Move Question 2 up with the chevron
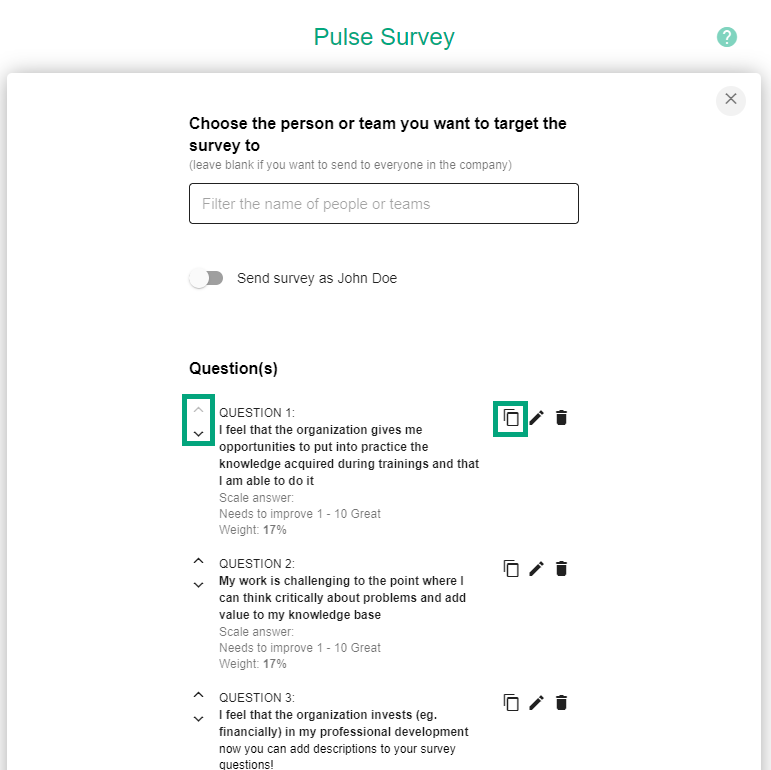The height and width of the screenshot is (770, 771). pos(198,561)
